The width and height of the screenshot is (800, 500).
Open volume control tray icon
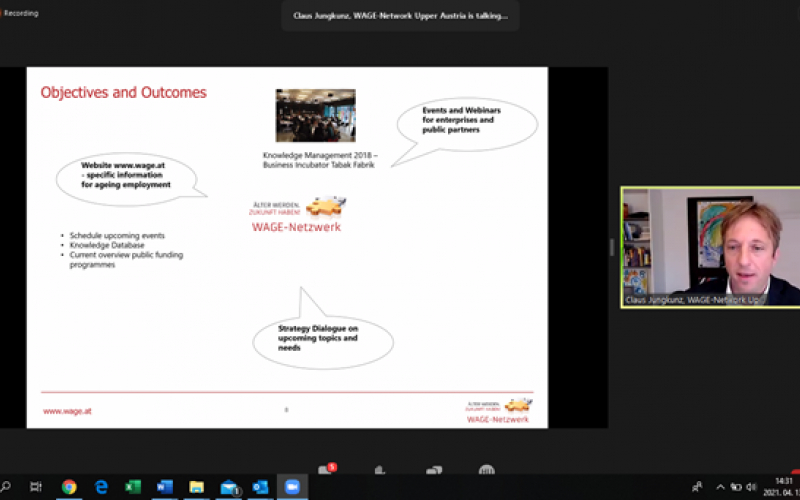coord(751,487)
